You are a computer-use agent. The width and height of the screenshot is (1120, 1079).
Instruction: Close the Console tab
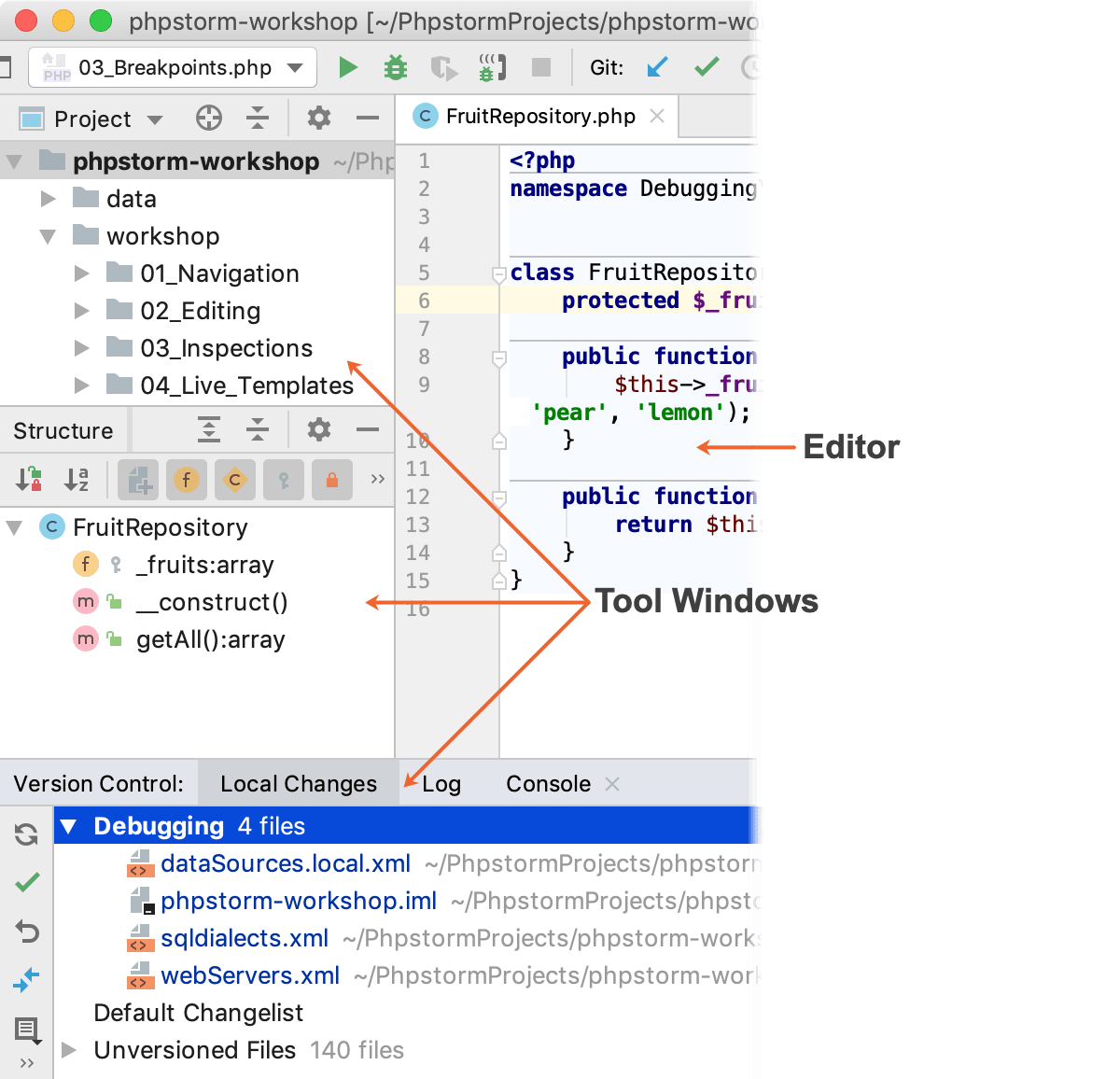[612, 784]
